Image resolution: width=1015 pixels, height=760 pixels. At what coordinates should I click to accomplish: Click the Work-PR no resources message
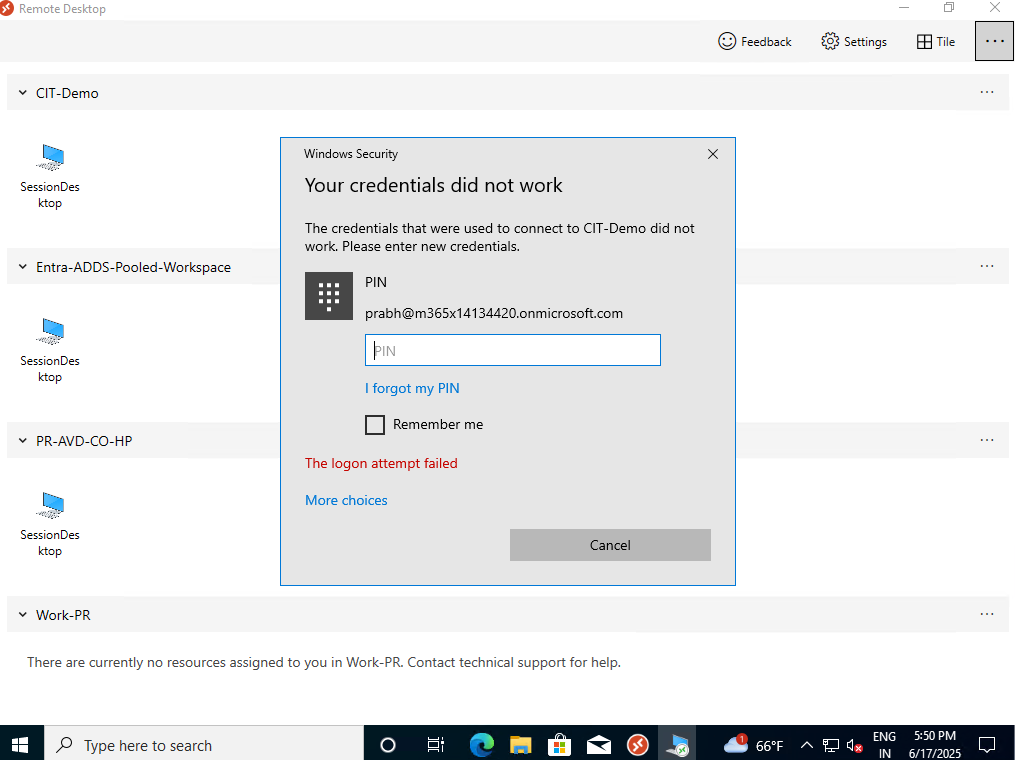pos(324,662)
